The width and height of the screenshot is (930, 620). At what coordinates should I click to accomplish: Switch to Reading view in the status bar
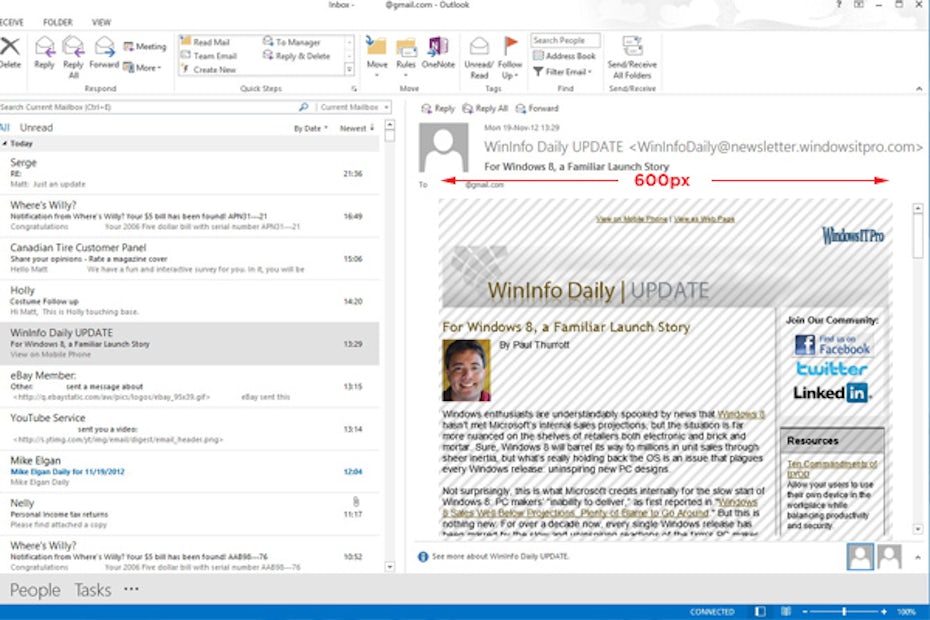point(784,611)
